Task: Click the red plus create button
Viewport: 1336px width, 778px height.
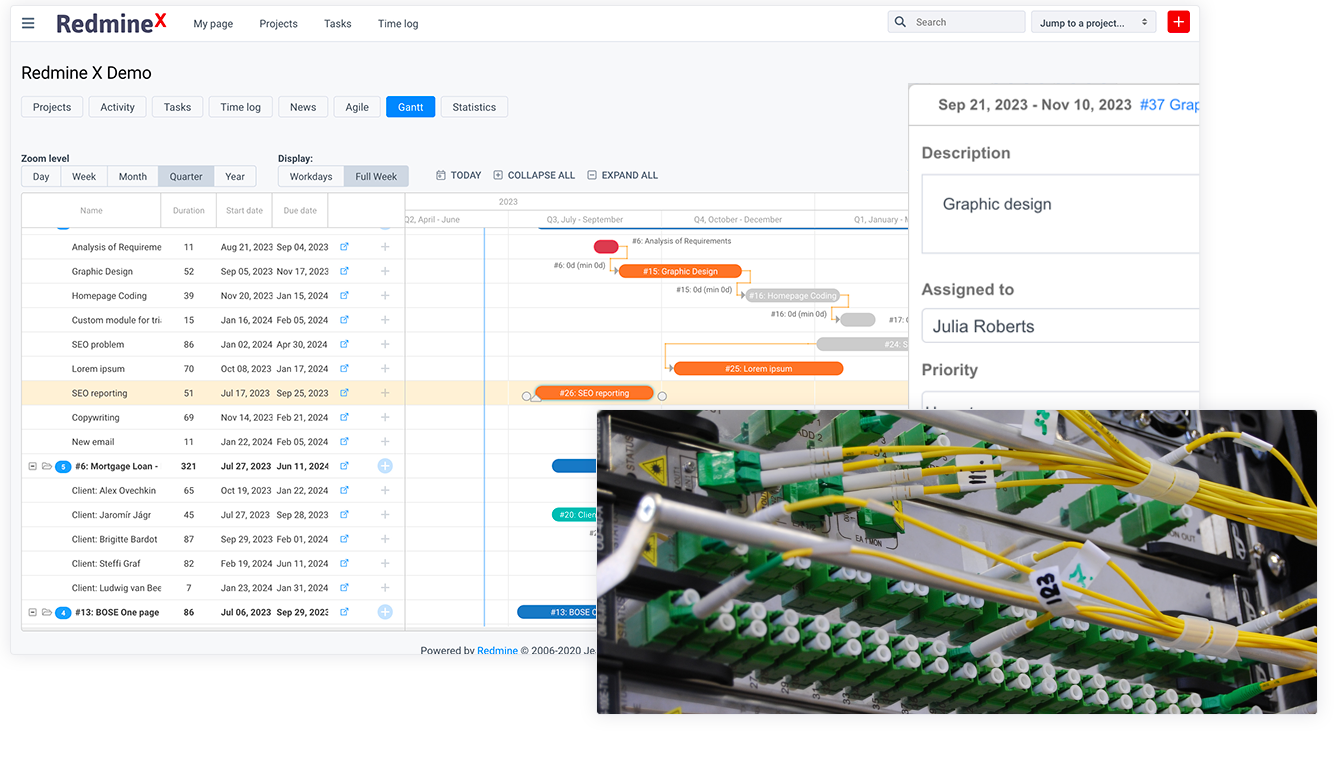Action: (x=1179, y=22)
